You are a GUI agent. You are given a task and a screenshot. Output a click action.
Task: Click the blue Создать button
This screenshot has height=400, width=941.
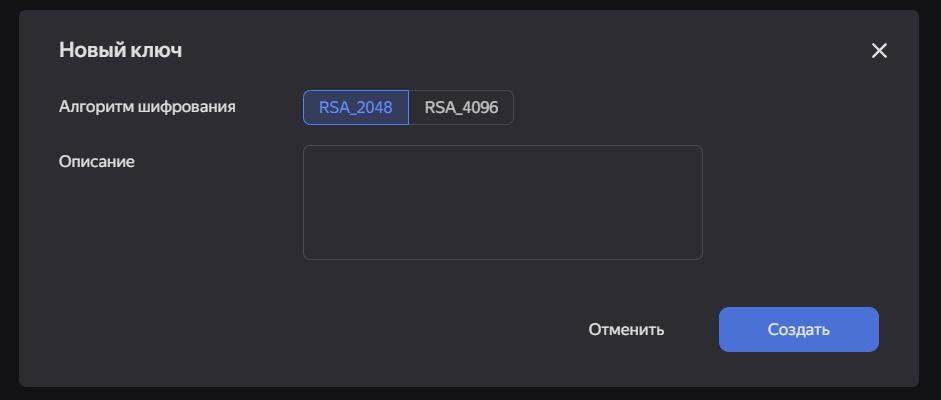coord(798,329)
